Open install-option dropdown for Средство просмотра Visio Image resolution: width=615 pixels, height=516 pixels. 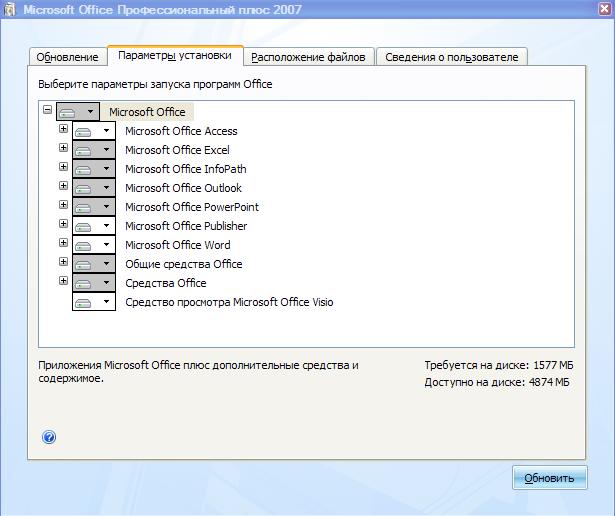[x=94, y=302]
